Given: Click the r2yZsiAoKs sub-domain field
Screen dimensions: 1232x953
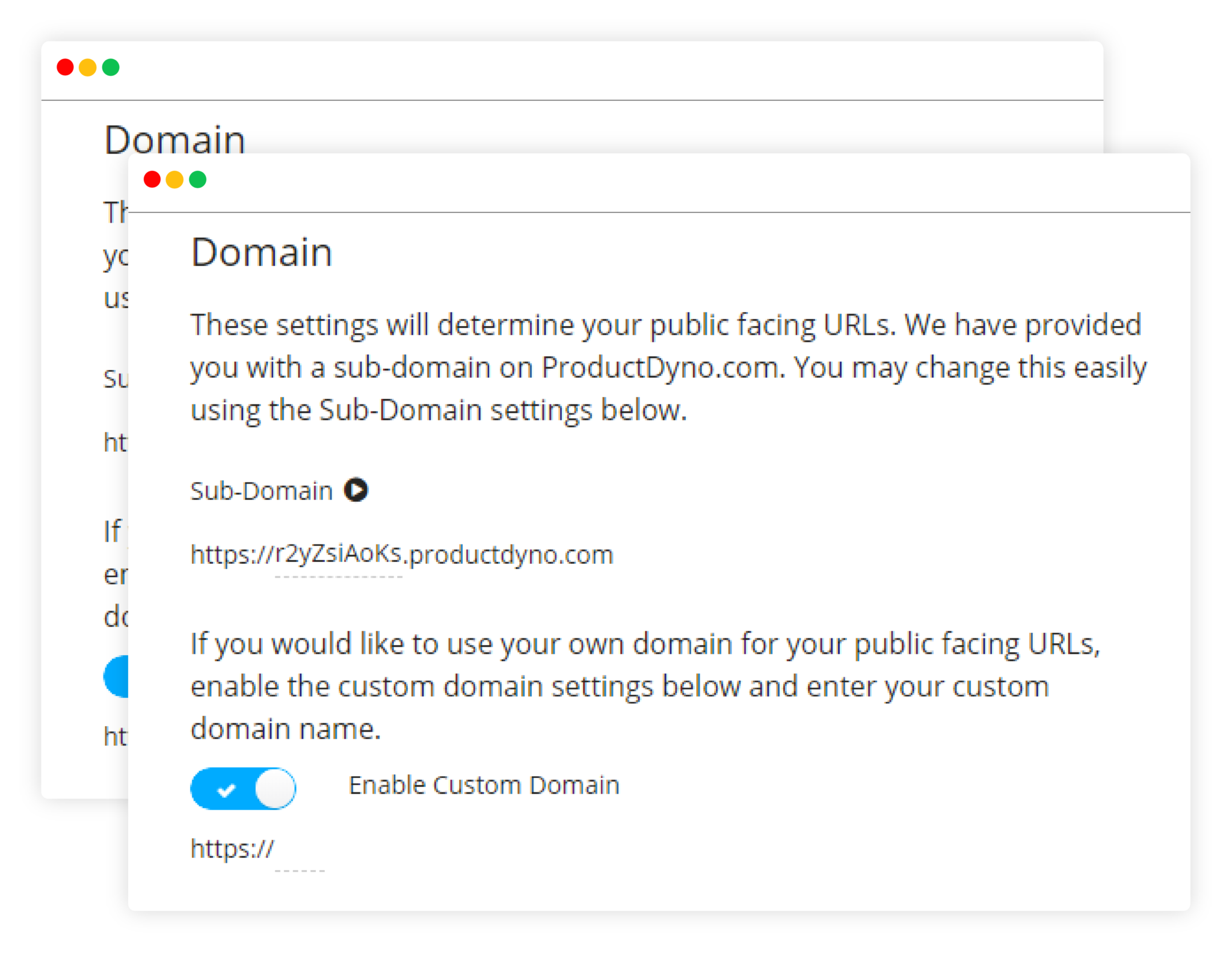Looking at the screenshot, I should click(338, 555).
